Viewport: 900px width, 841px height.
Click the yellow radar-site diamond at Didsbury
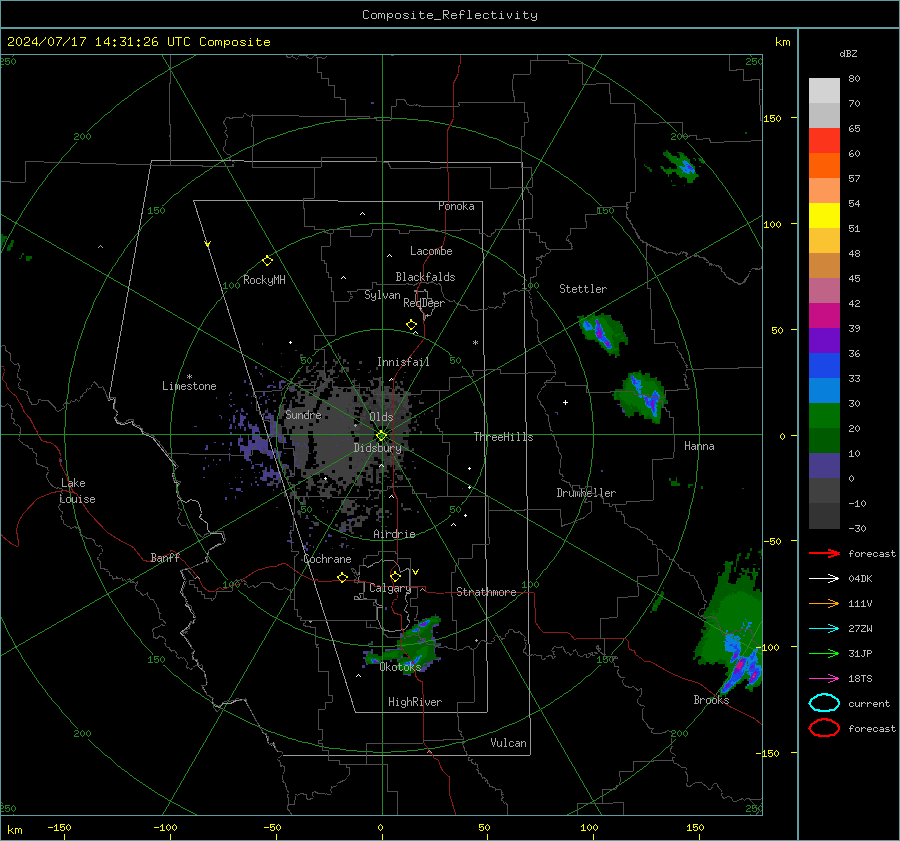click(x=381, y=436)
